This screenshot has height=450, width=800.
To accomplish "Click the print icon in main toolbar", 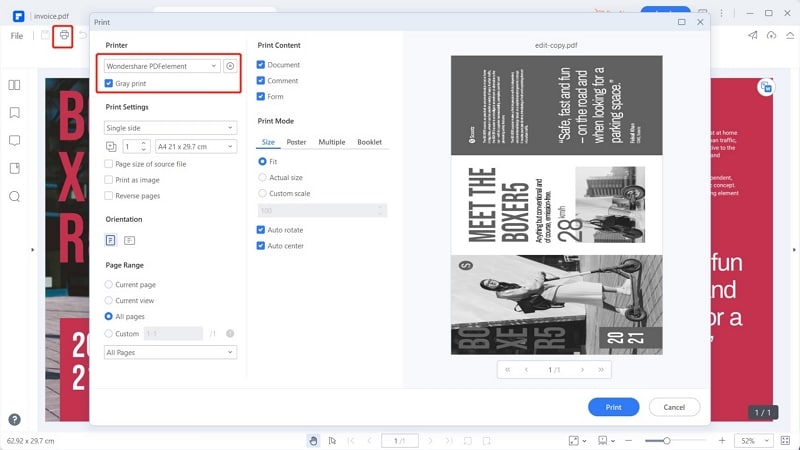I will (x=64, y=35).
